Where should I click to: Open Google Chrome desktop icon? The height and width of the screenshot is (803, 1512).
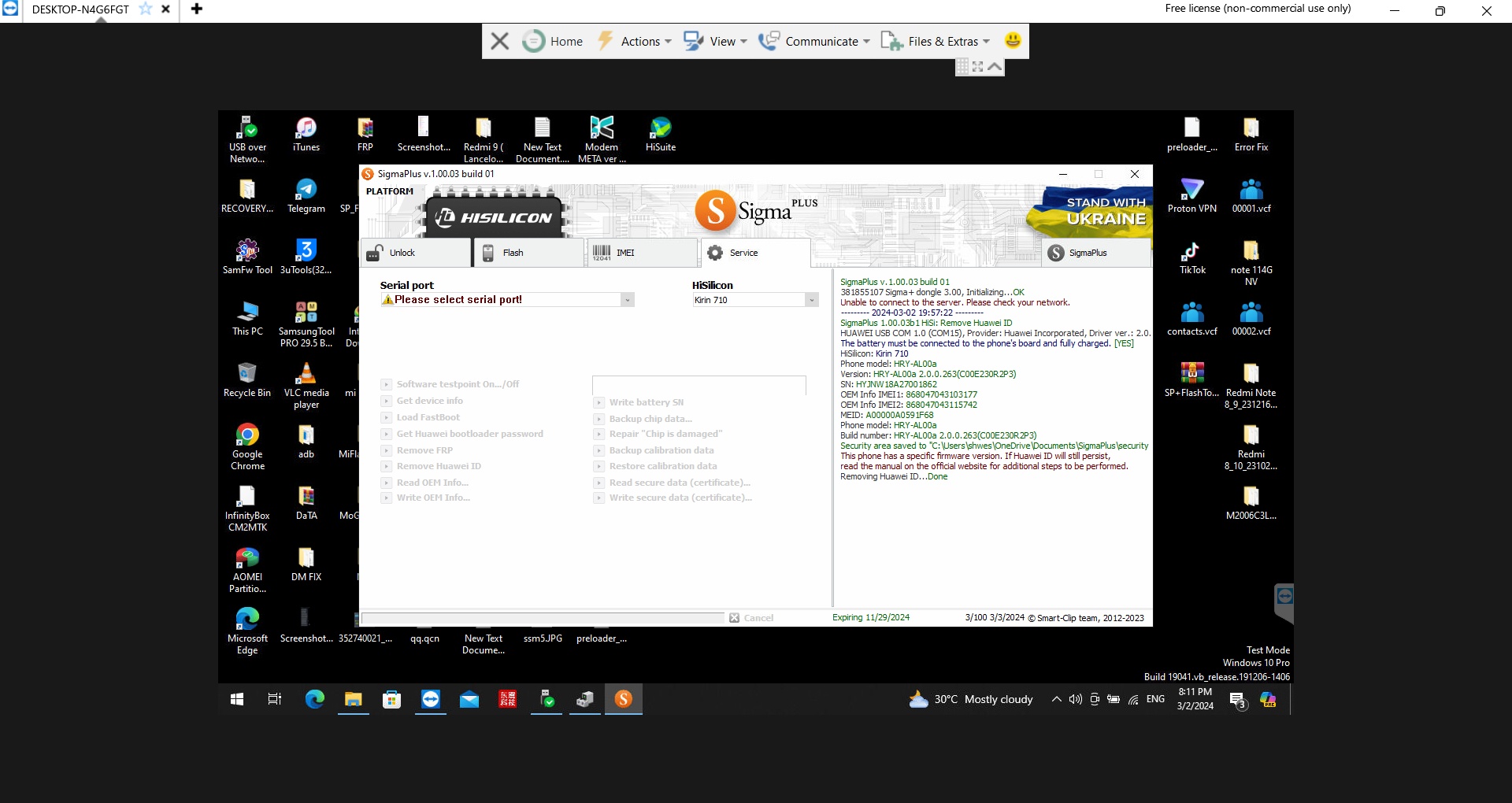(x=247, y=446)
